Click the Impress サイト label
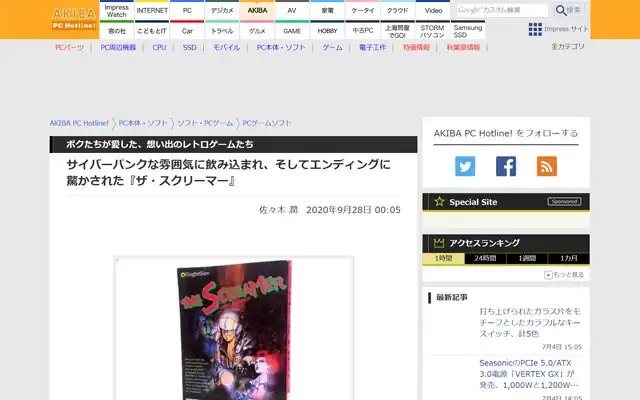This screenshot has height=400, width=640. [x=566, y=29]
